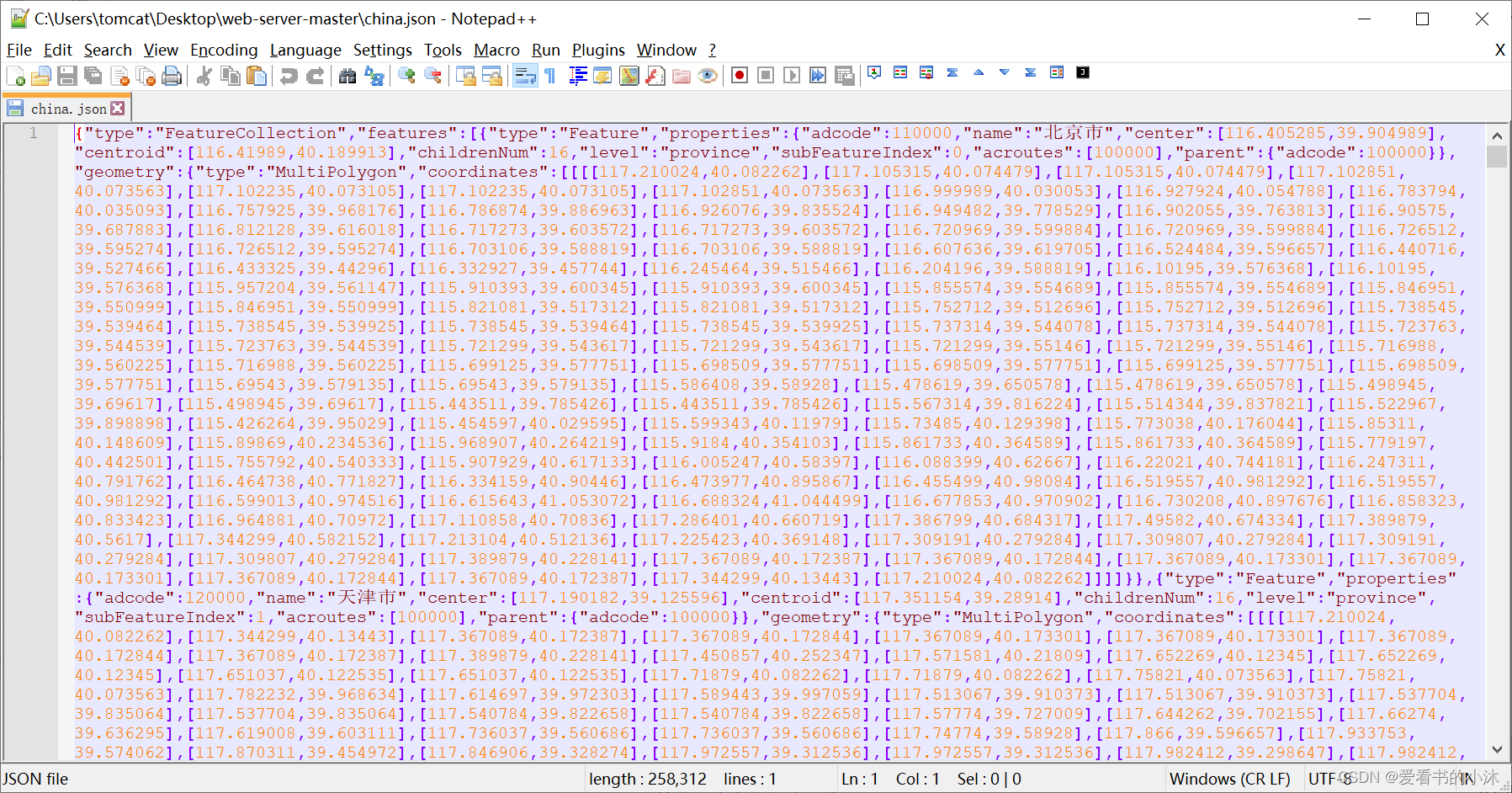Image resolution: width=1512 pixels, height=793 pixels.
Task: Open Replace dialog from toolbar
Action: (x=374, y=76)
